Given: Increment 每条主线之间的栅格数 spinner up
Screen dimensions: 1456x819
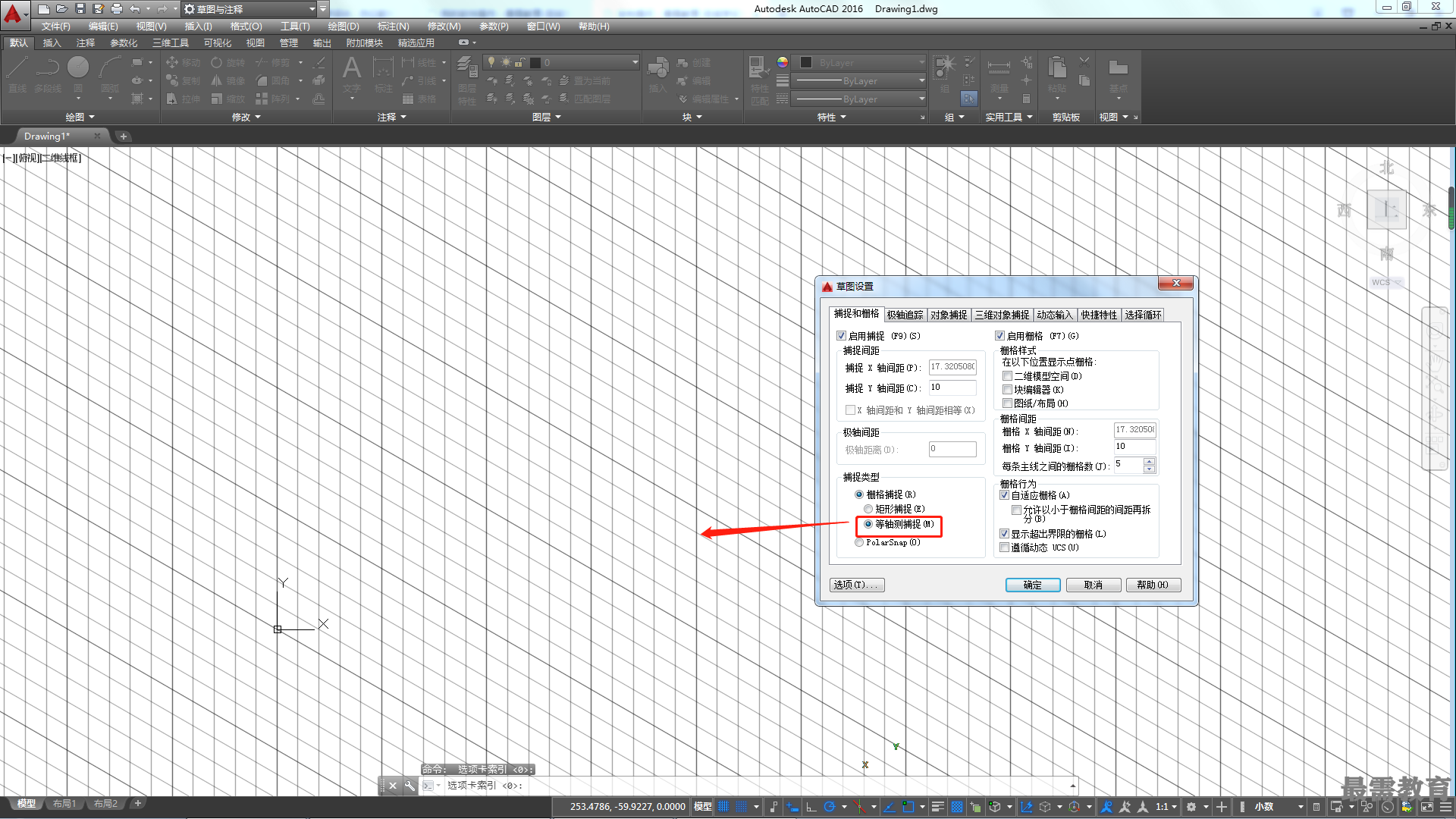Looking at the screenshot, I should [1150, 461].
